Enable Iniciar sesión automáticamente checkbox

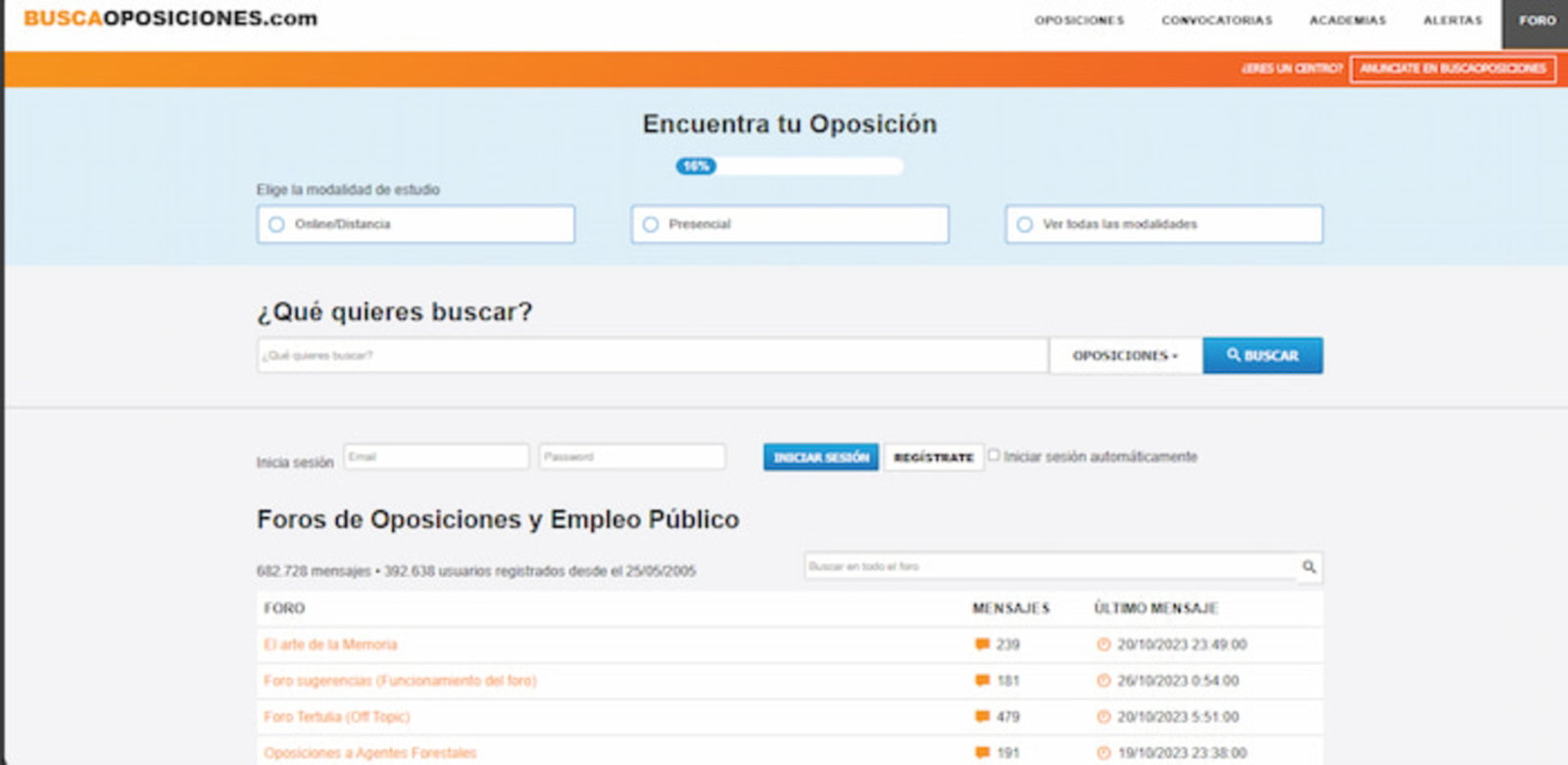(994, 455)
